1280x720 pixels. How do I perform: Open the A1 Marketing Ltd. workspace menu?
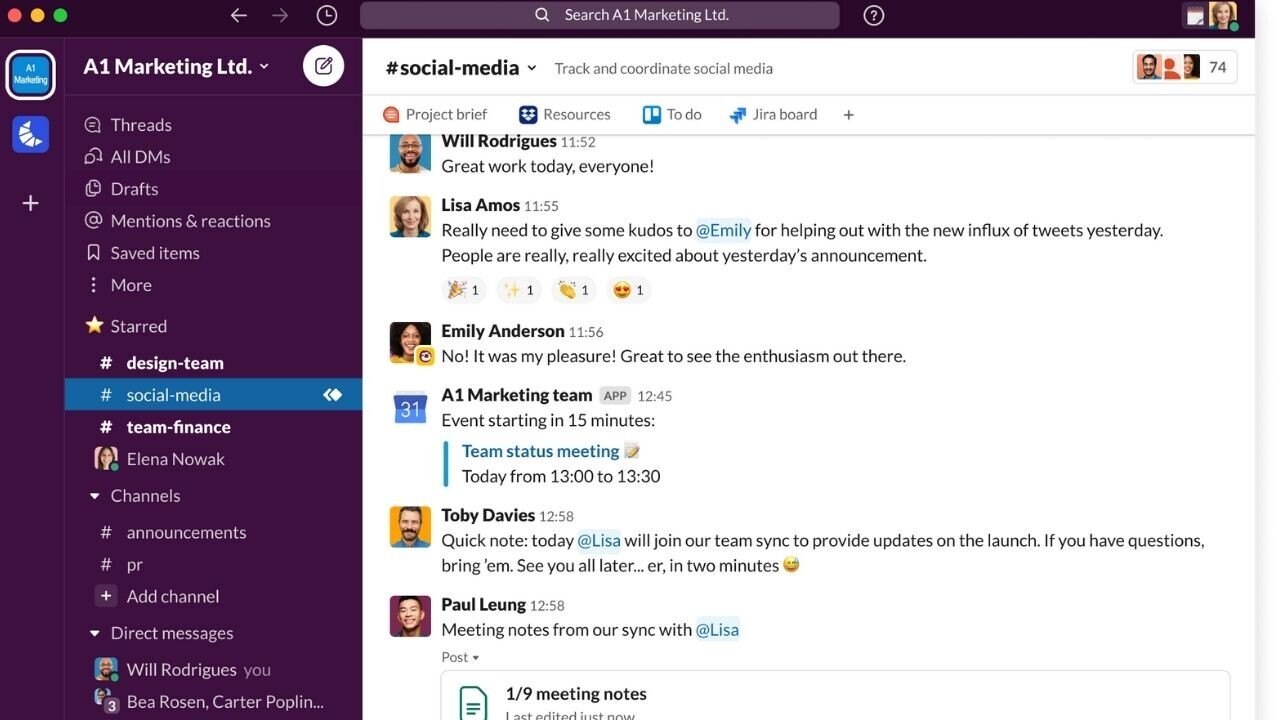[176, 67]
